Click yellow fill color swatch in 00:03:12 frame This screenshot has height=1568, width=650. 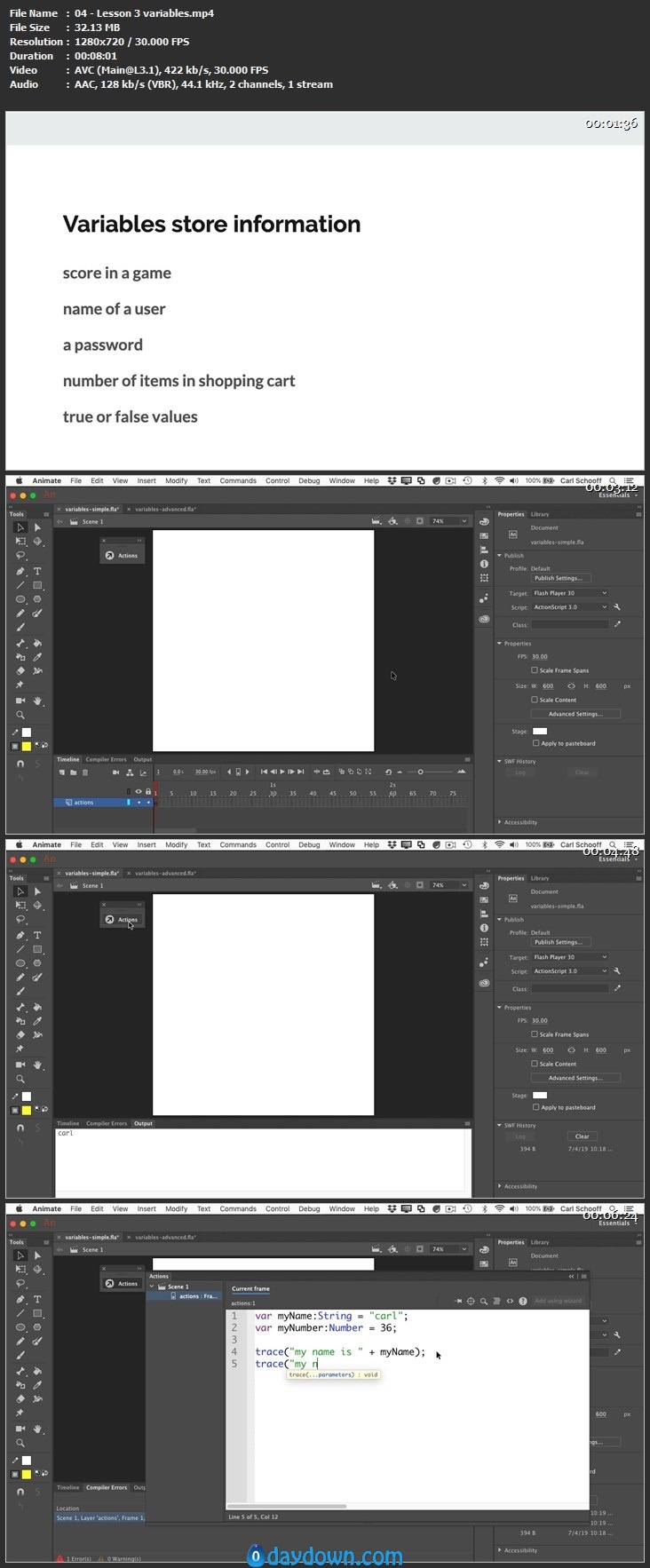click(27, 746)
